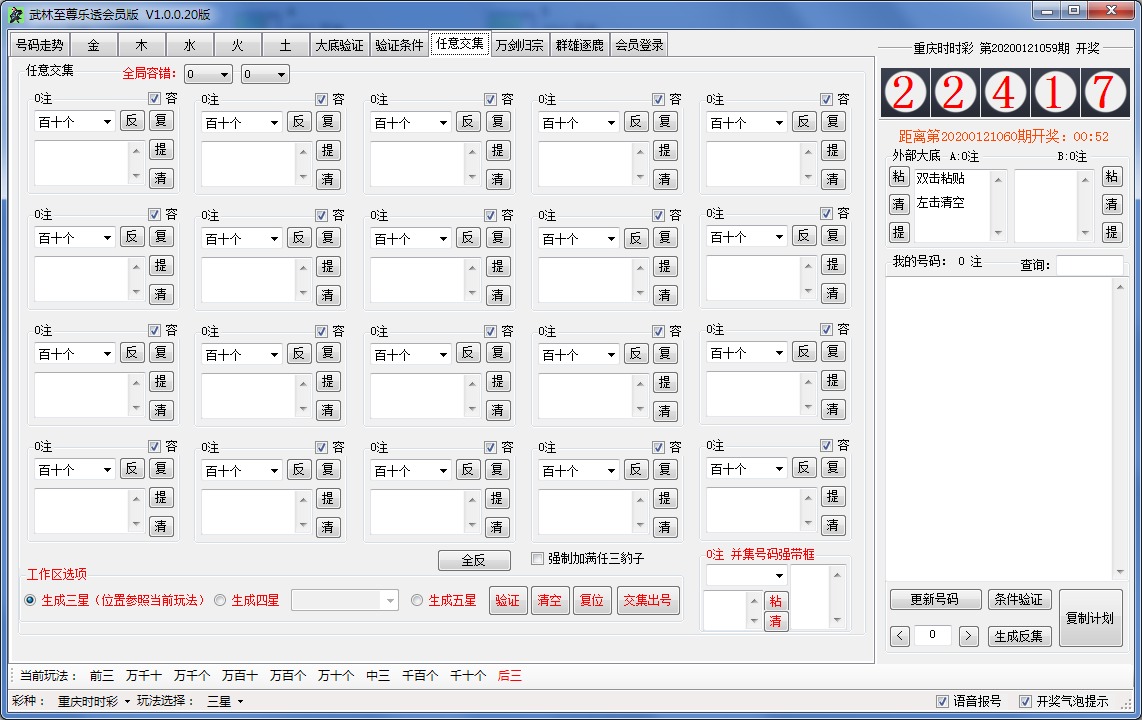Viewport: 1142px width, 720px height.
Task: Select the 生成四星 radio button
Action: (218, 600)
